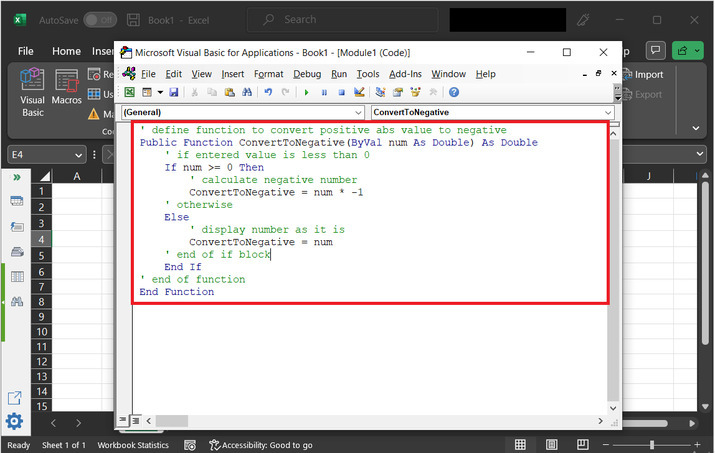
Task: Open the VBA Help menu
Action: [x=485, y=74]
